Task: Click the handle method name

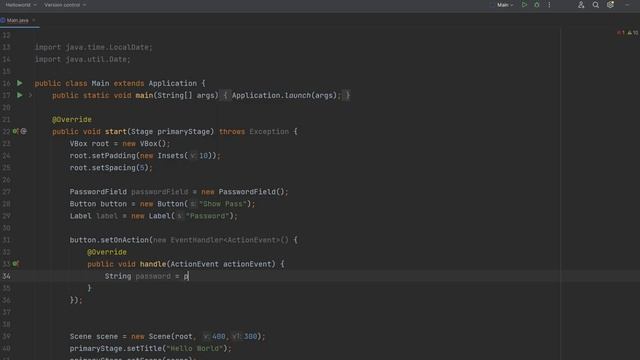Action: [153, 264]
